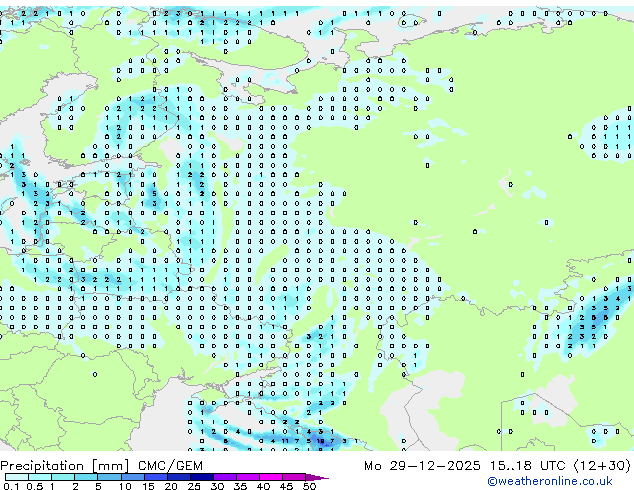Viewport: 634px width, 490px height.
Task: Click the 30–35 mm purple legend swatch
Action: pyautogui.click(x=224, y=477)
